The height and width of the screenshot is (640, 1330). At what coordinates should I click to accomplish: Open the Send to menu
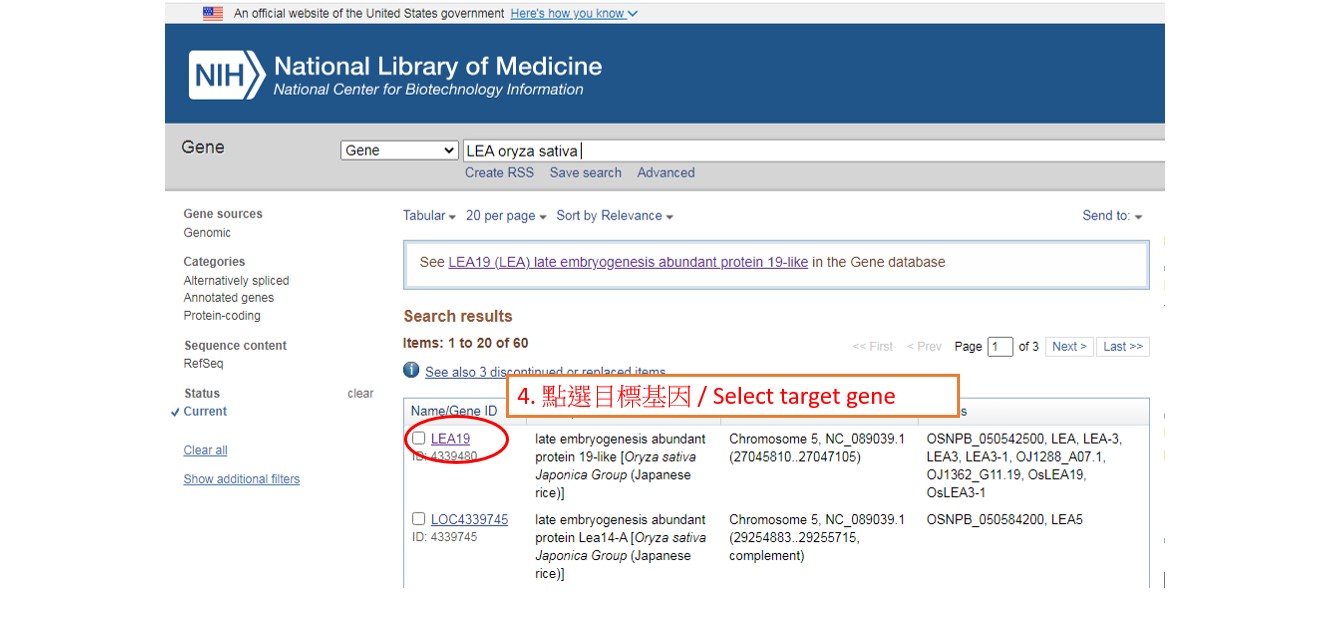1112,216
